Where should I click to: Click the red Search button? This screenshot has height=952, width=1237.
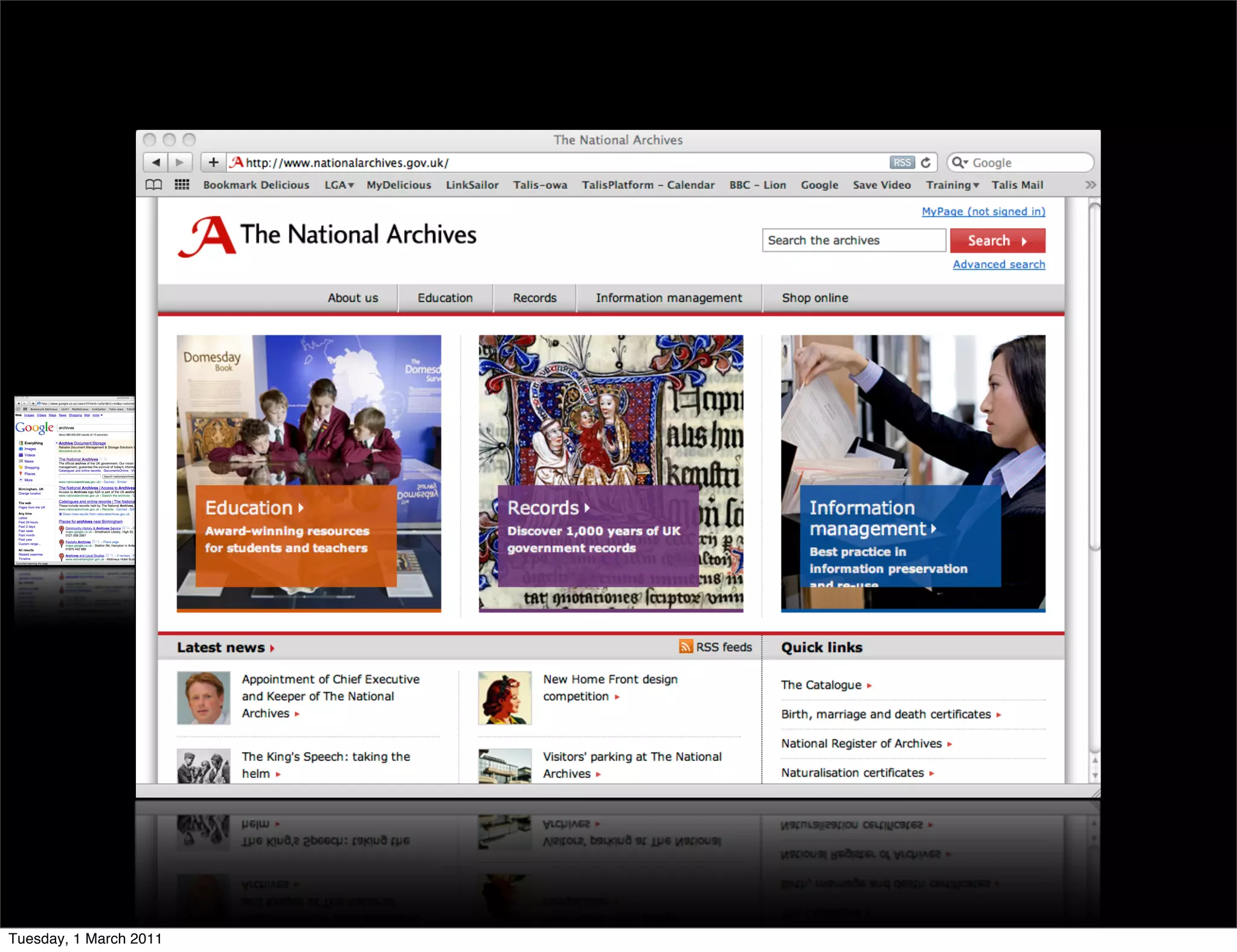pos(997,240)
